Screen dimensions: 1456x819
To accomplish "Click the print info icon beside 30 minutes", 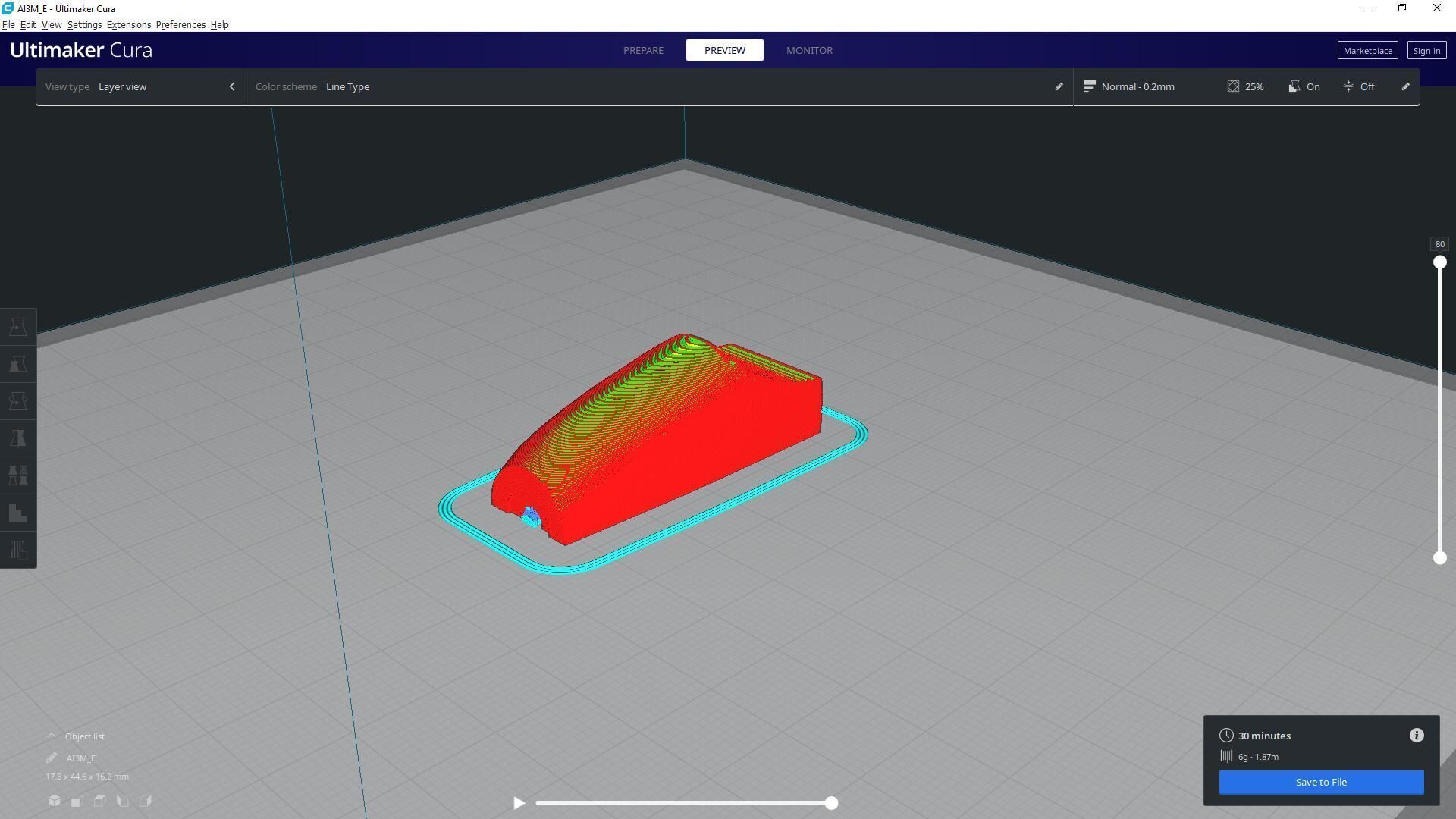I will click(1416, 736).
